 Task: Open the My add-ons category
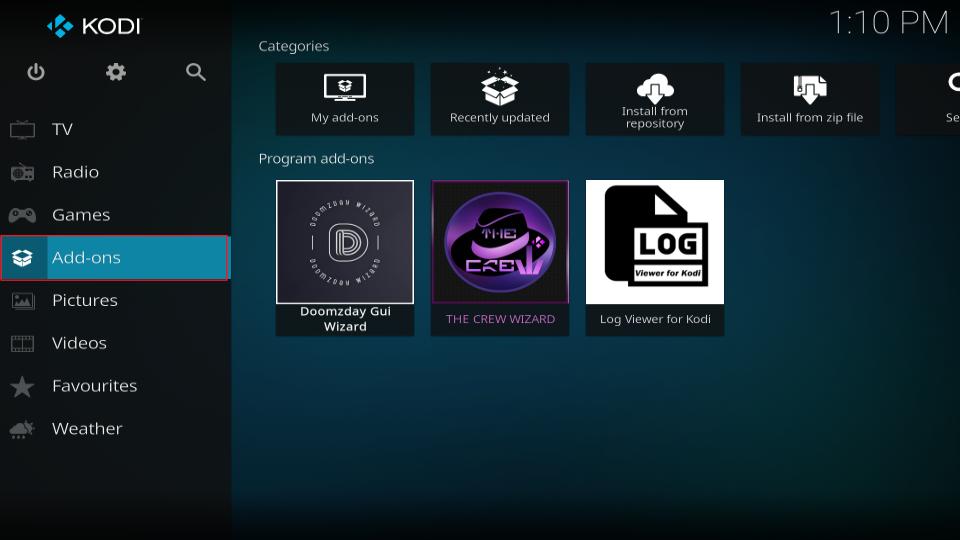click(x=345, y=99)
